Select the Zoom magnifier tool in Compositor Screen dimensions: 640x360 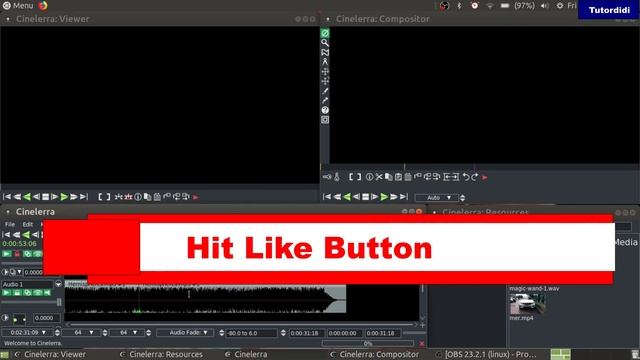(x=325, y=43)
